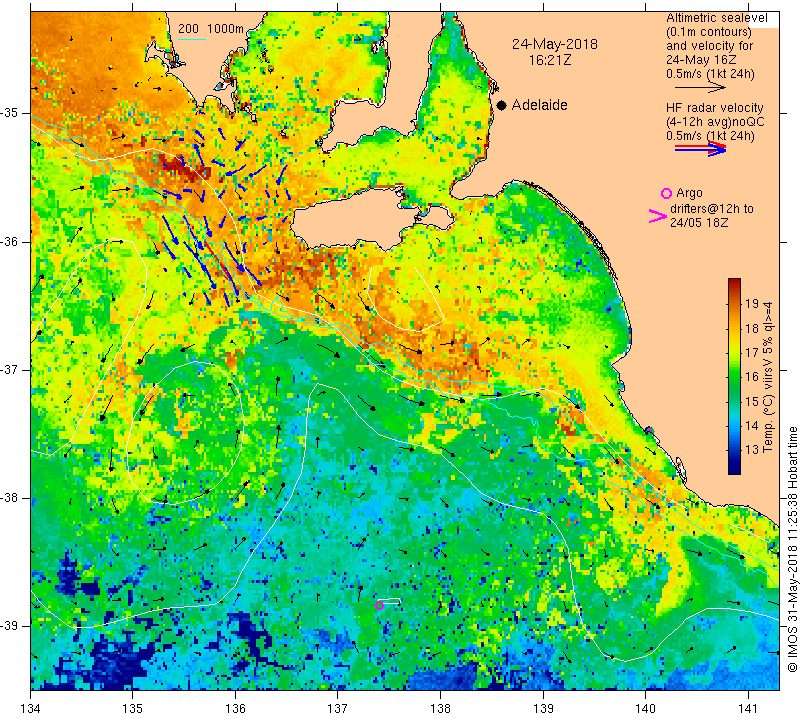800x720 pixels.
Task: Click '24-May 16Z' in altimetric legend
Action: coord(701,60)
